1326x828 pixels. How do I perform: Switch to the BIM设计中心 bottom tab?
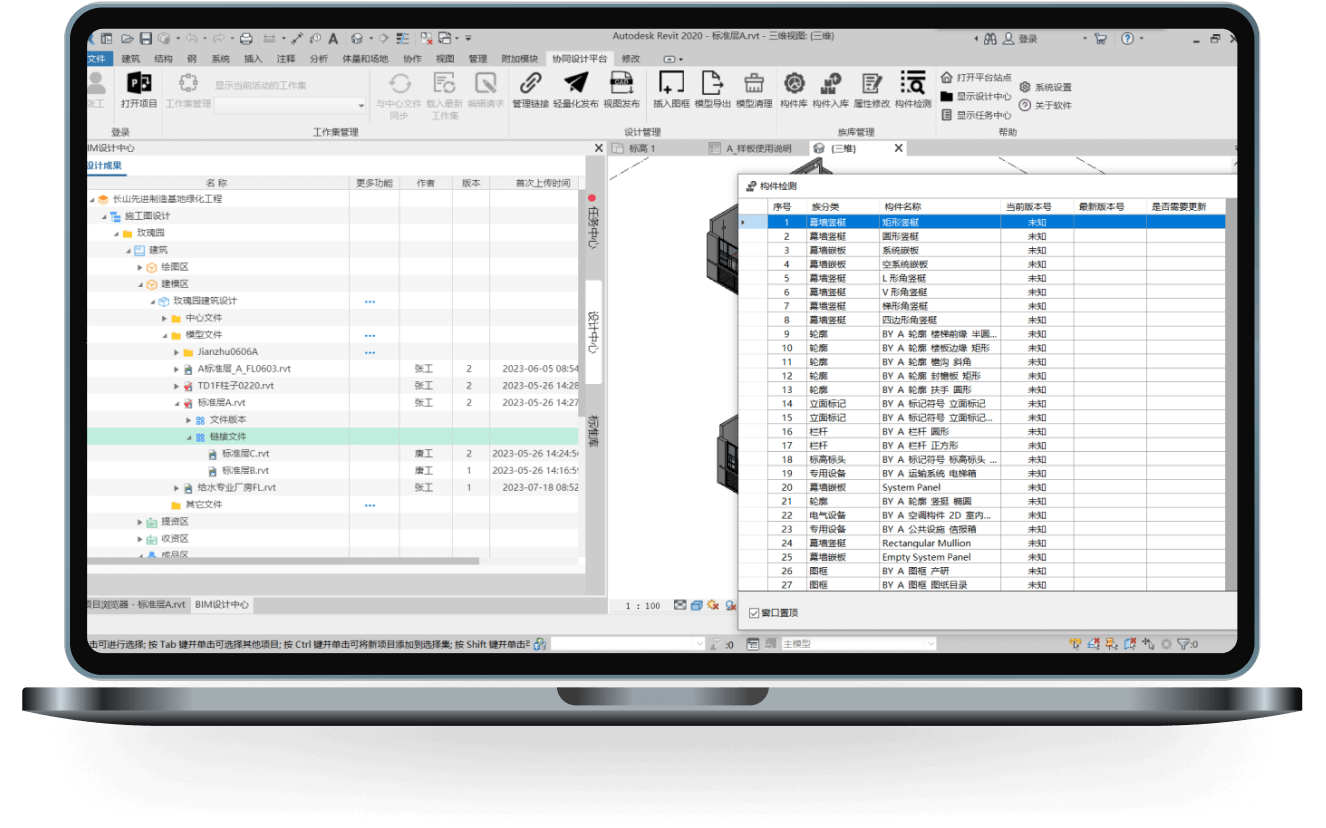point(222,605)
